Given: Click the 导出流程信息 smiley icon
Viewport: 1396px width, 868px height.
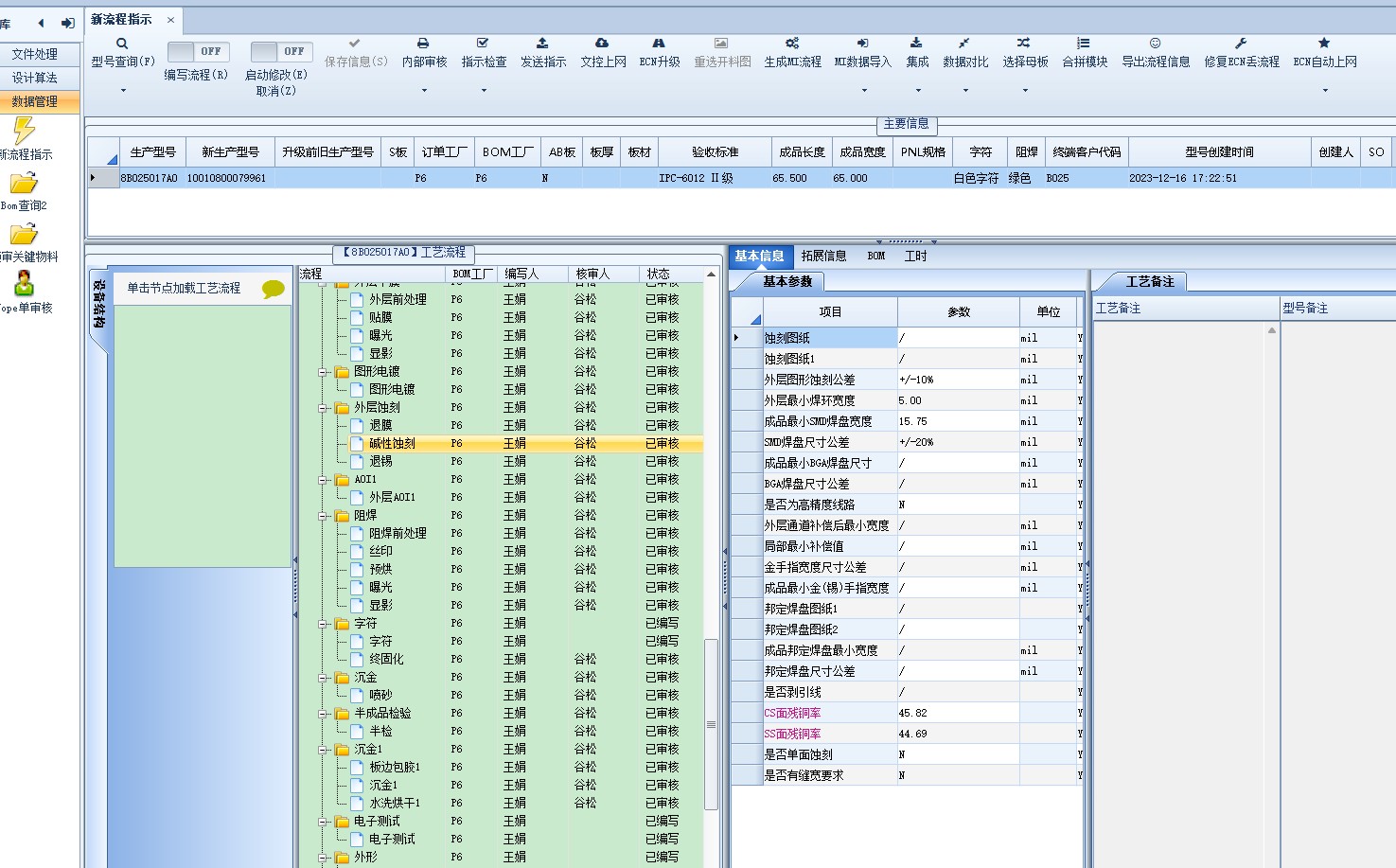Looking at the screenshot, I should 1155,43.
